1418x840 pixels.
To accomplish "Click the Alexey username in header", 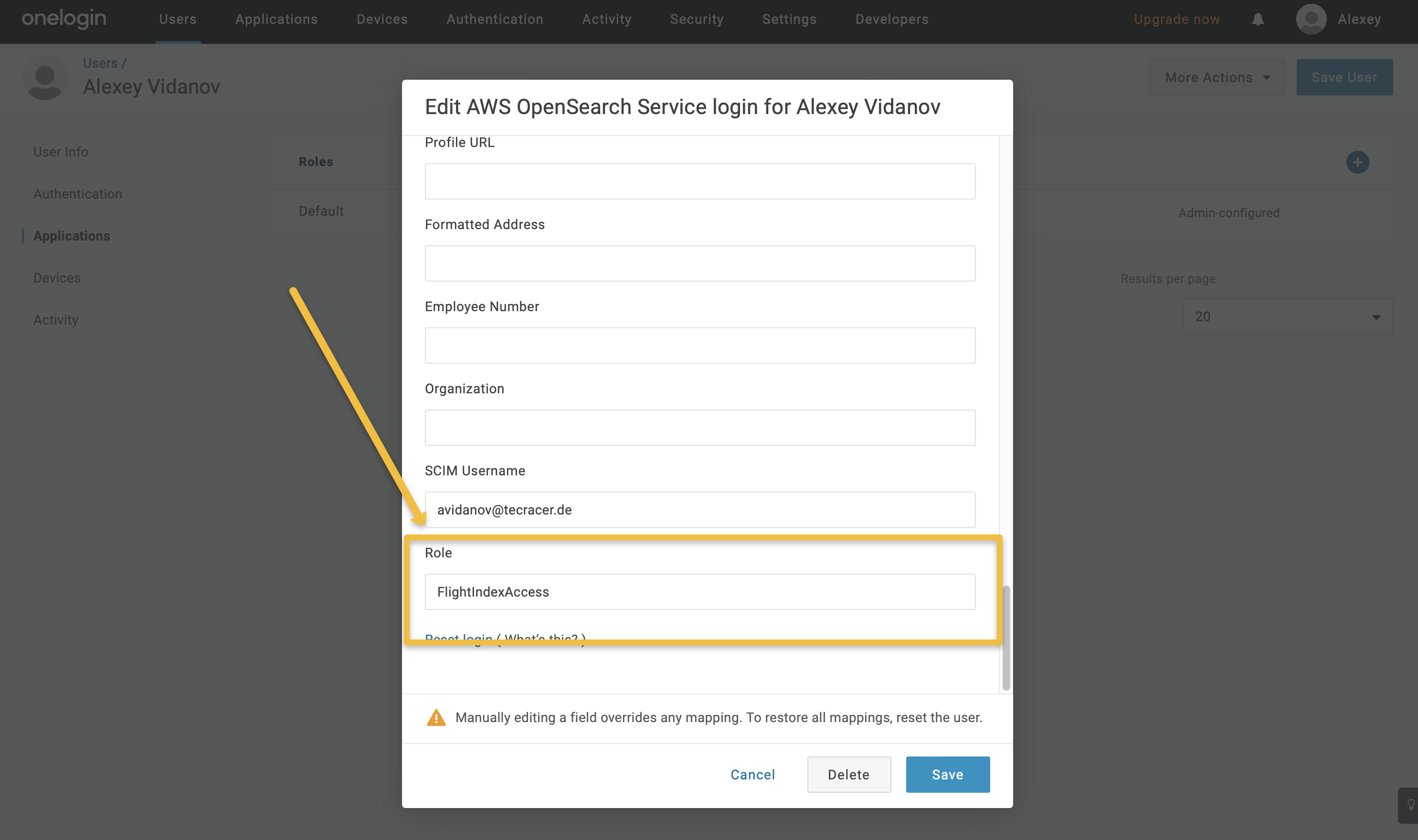I will click(x=1359, y=19).
